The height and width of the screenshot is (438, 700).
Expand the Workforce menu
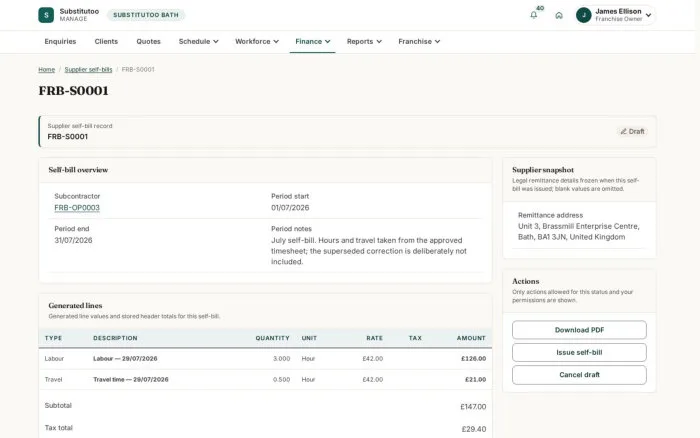click(257, 42)
